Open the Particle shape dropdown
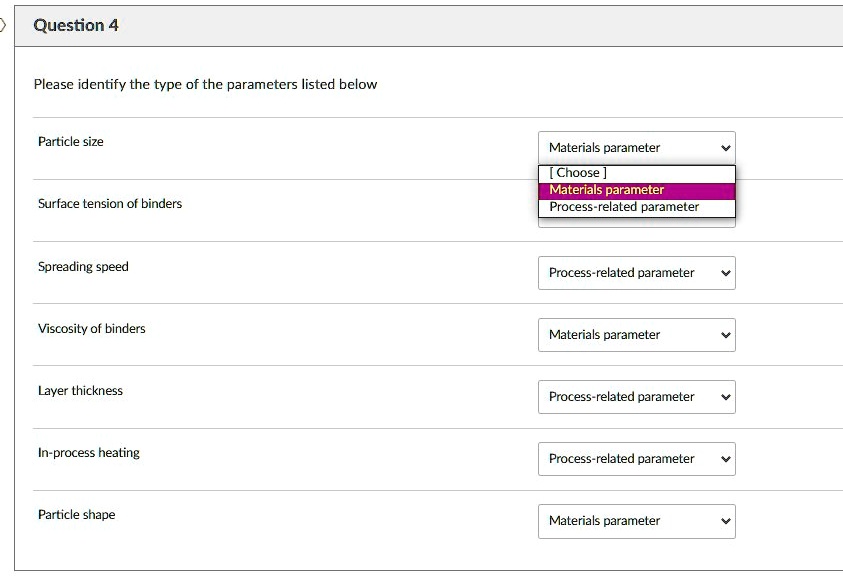 click(x=636, y=521)
